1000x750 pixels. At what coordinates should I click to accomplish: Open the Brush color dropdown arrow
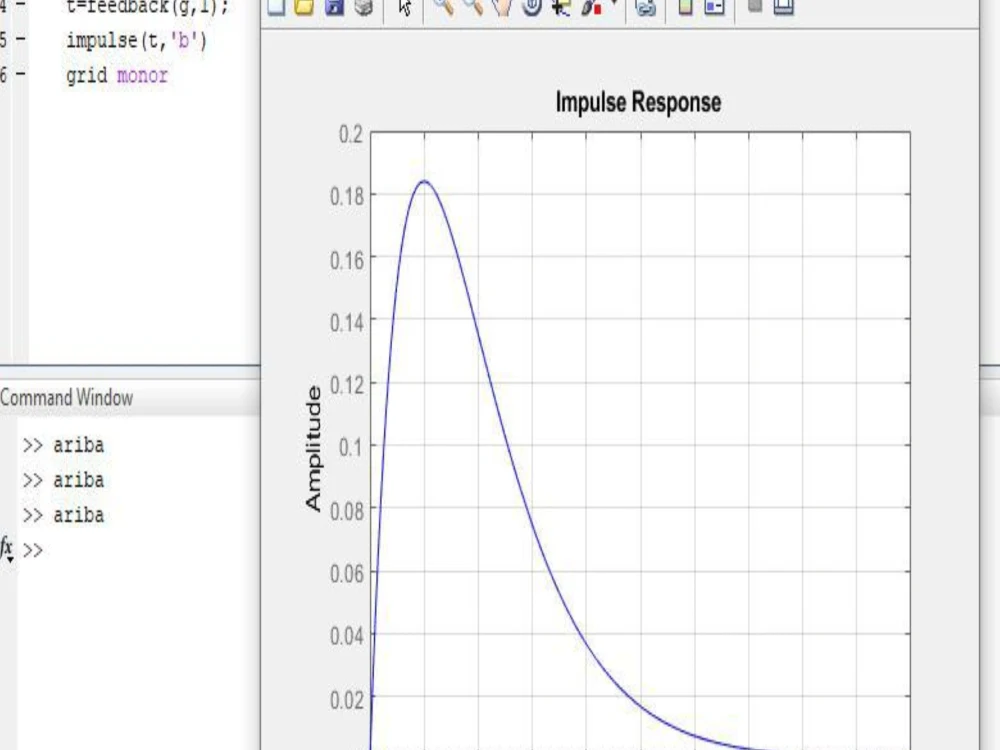click(614, 3)
